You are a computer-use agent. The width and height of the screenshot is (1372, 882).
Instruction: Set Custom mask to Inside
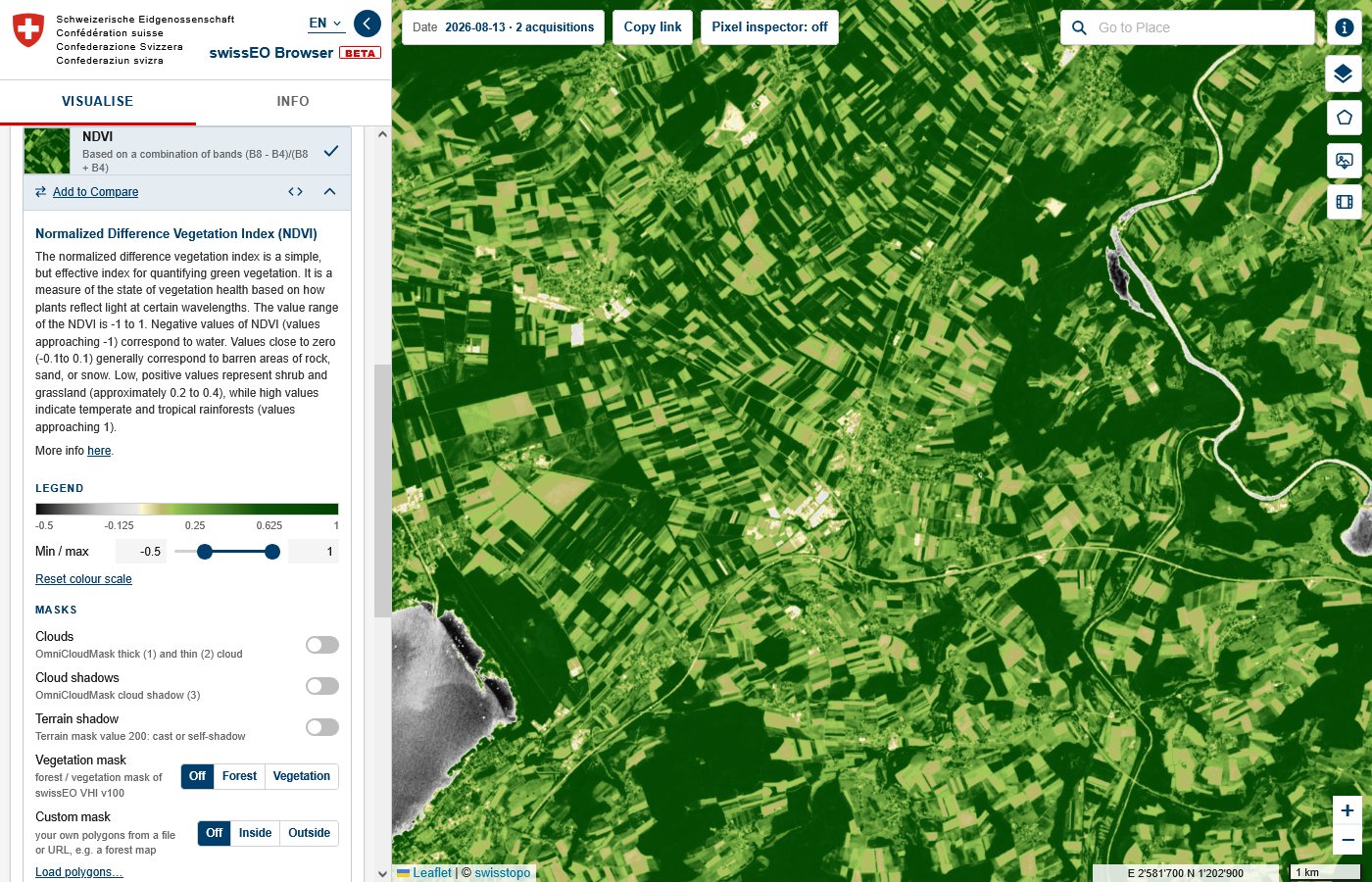pos(255,833)
